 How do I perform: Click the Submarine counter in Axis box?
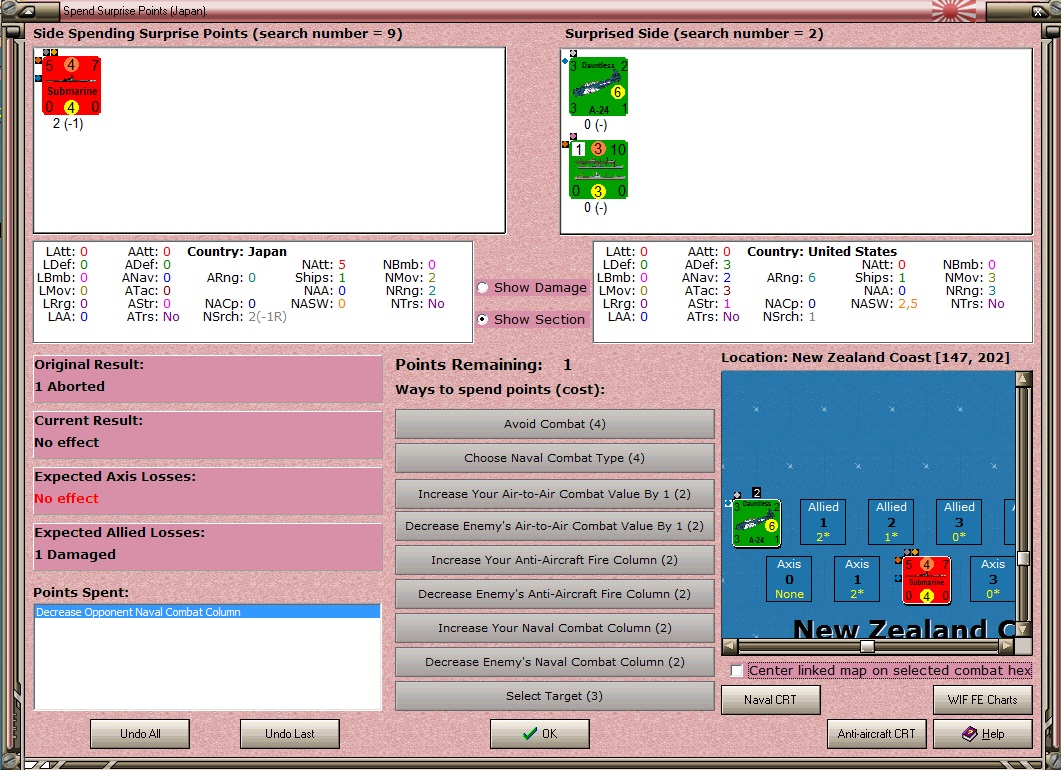[x=926, y=580]
